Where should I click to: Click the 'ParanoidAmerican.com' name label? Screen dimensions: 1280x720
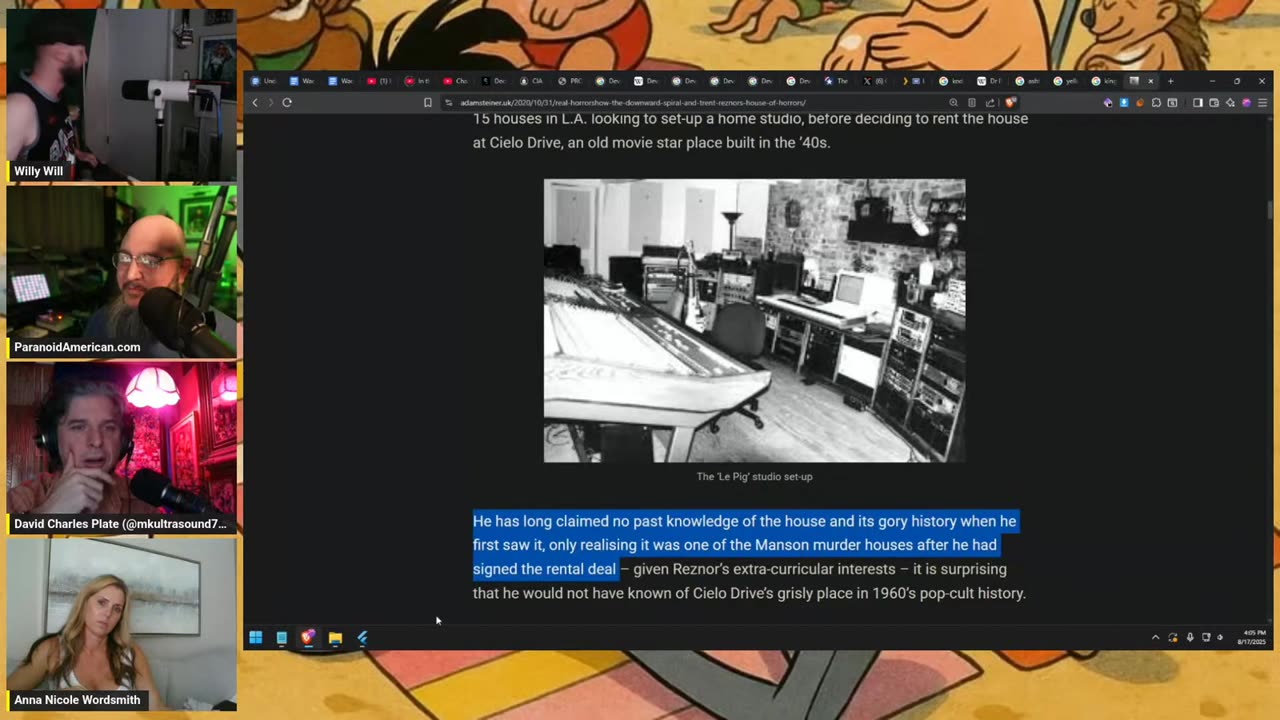[x=77, y=347]
